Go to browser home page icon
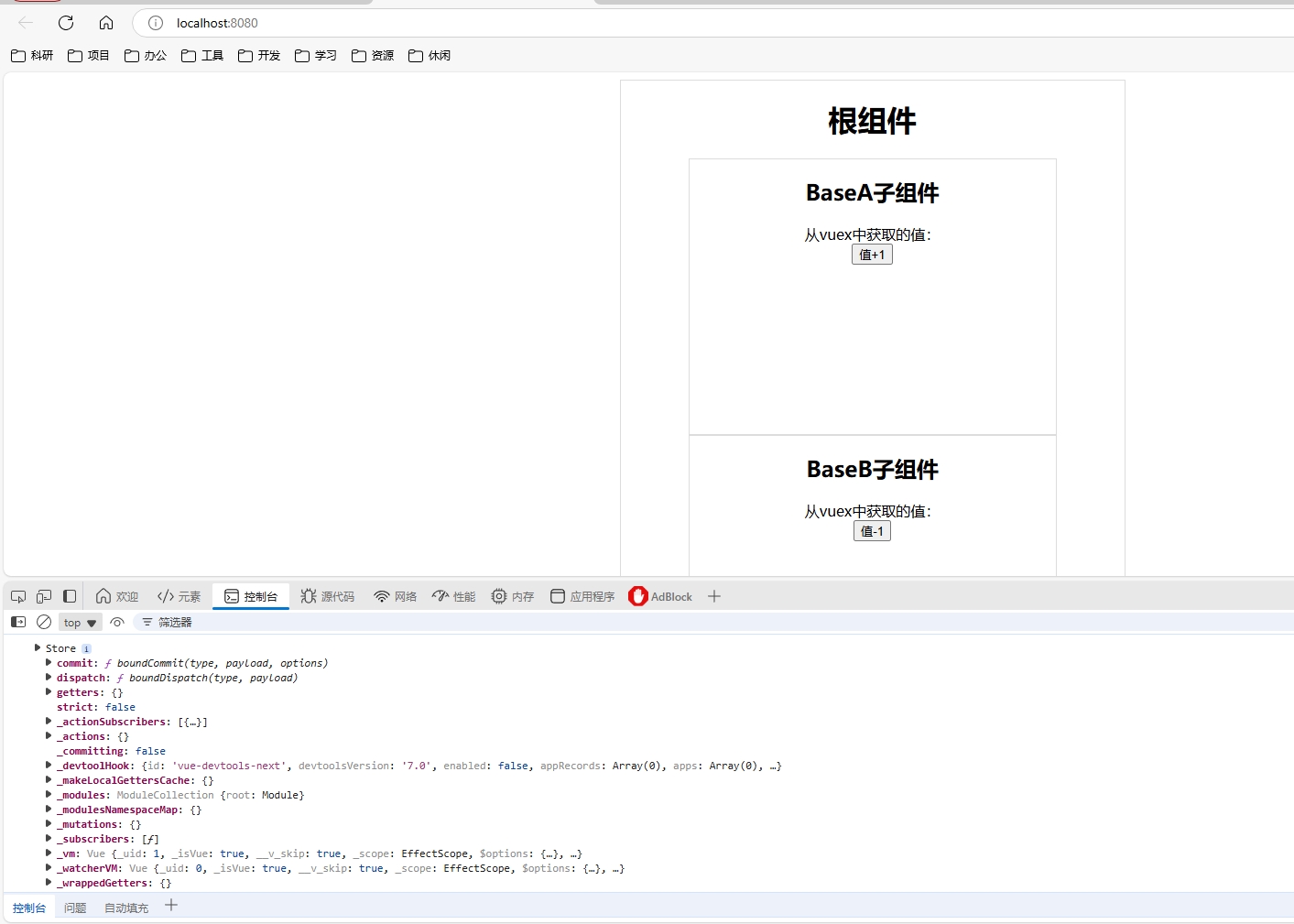 tap(106, 23)
